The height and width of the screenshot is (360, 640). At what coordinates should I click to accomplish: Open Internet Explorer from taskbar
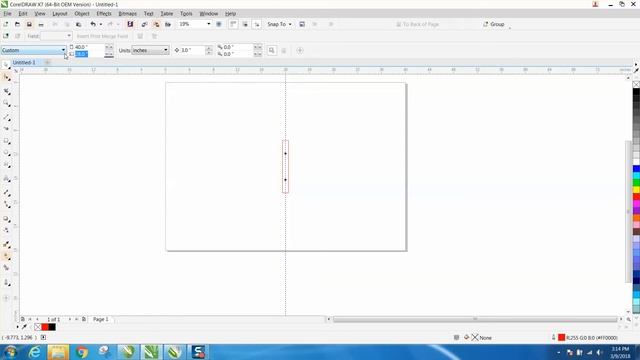click(x=34, y=352)
